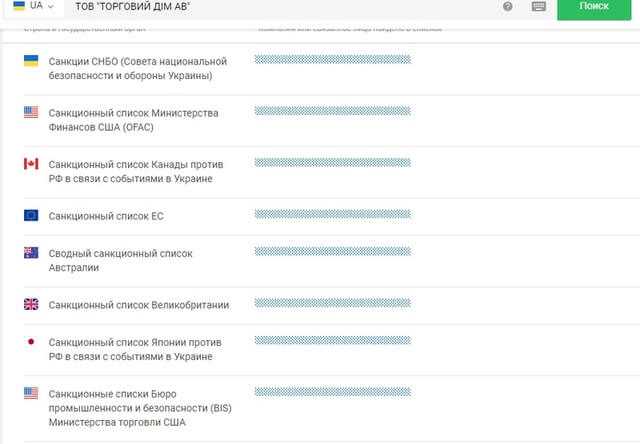Click the Ukraine flag beside Санкции СНБО

[31, 61]
